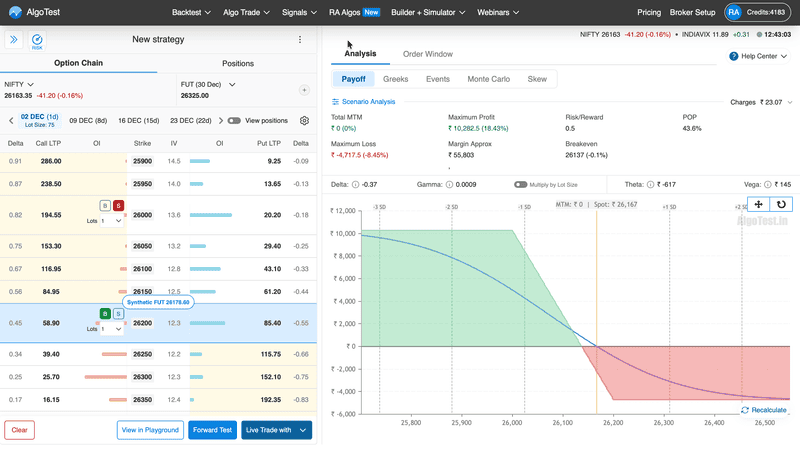
Task: Select the 09 DEC (8d) expiry
Action: [88, 121]
